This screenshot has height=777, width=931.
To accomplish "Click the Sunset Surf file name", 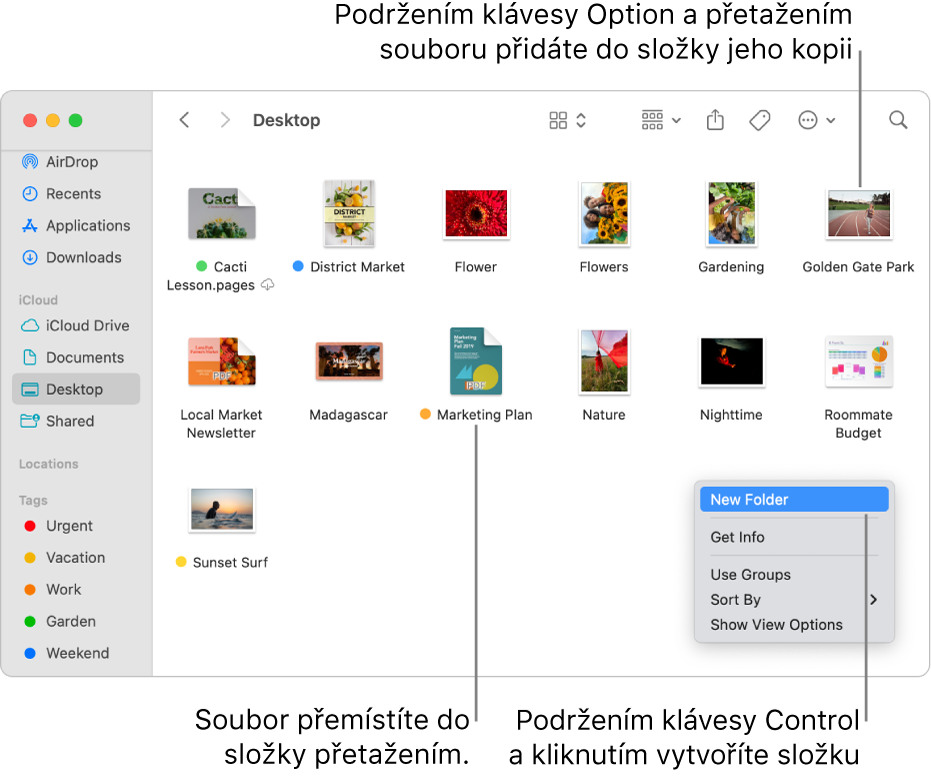I will [x=230, y=563].
